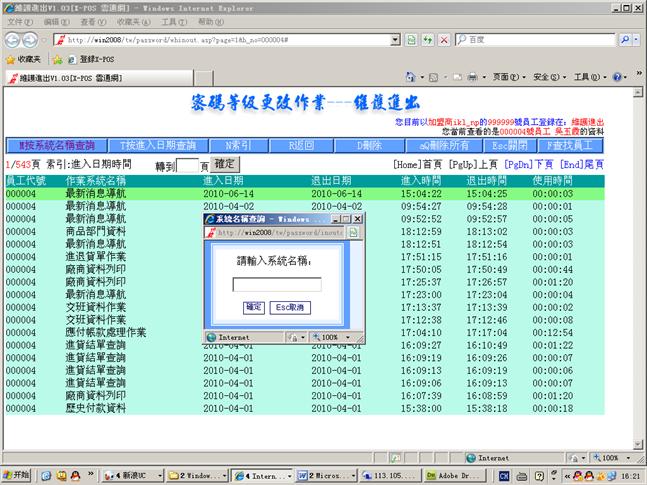647x485 pixels.
Task: Click the 確定 button in the popup dialog
Action: 254,308
